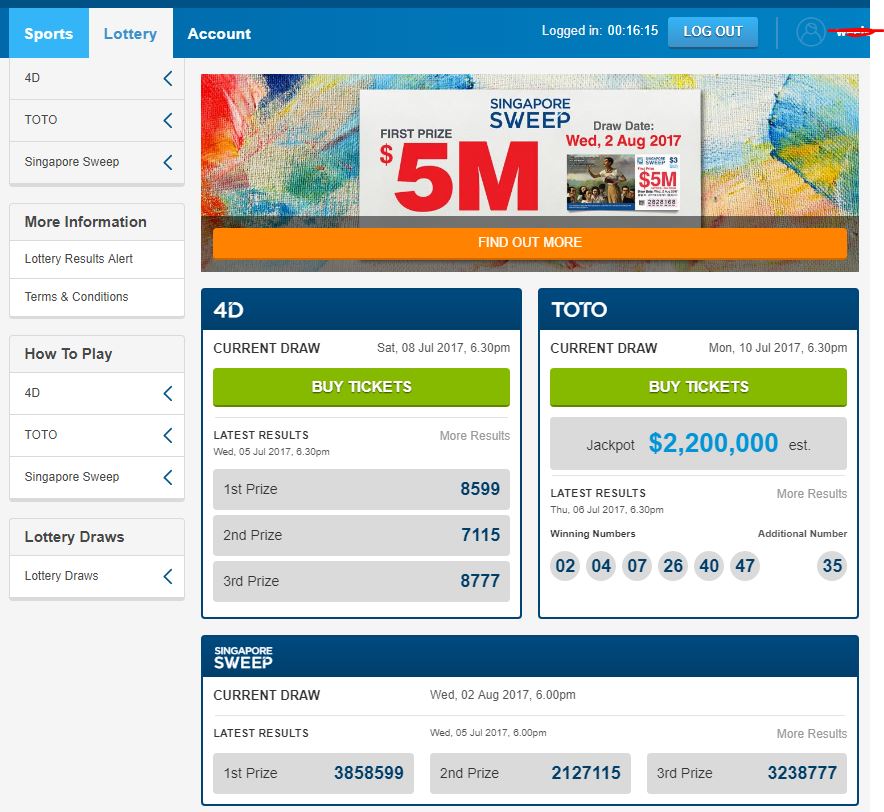Image resolution: width=884 pixels, height=812 pixels.
Task: Click the Singapore Sweep logo in bottom card header
Action: pos(243,657)
